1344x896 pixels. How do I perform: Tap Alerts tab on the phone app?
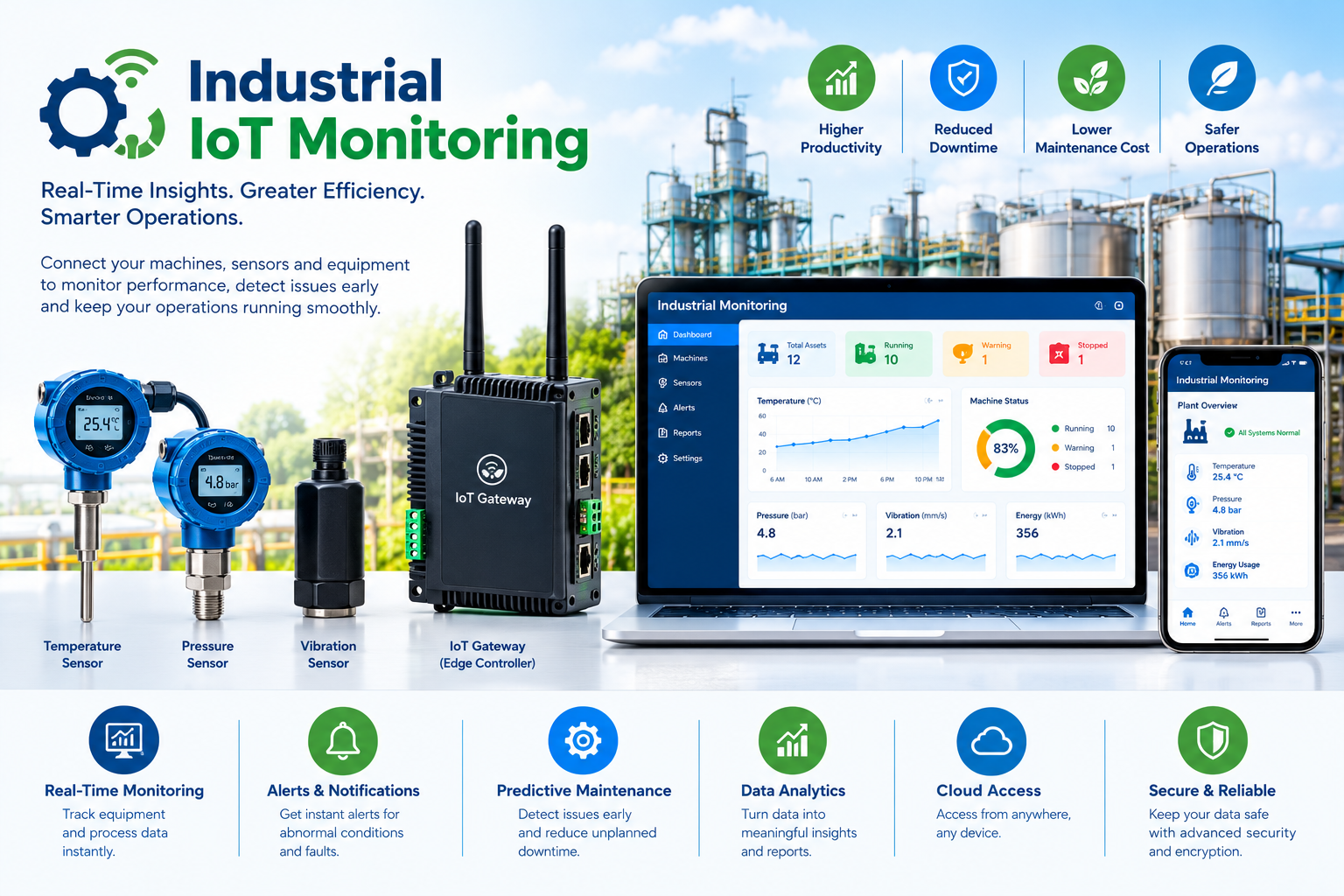pos(1223,617)
